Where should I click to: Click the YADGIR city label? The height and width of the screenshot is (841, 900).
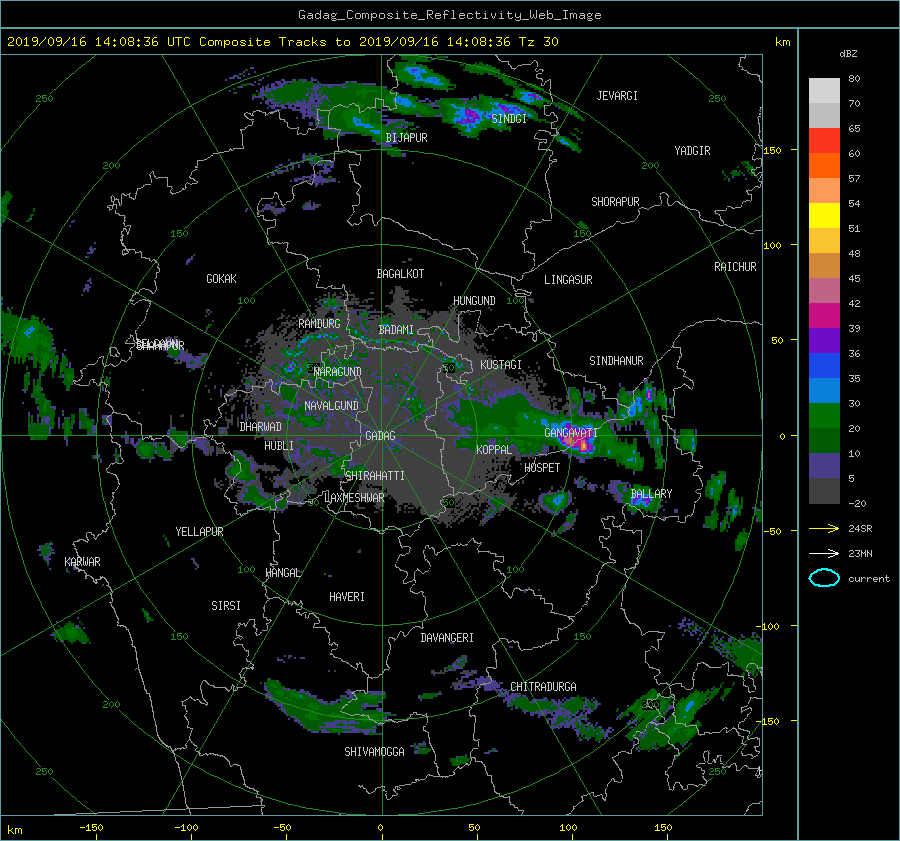[x=692, y=151]
